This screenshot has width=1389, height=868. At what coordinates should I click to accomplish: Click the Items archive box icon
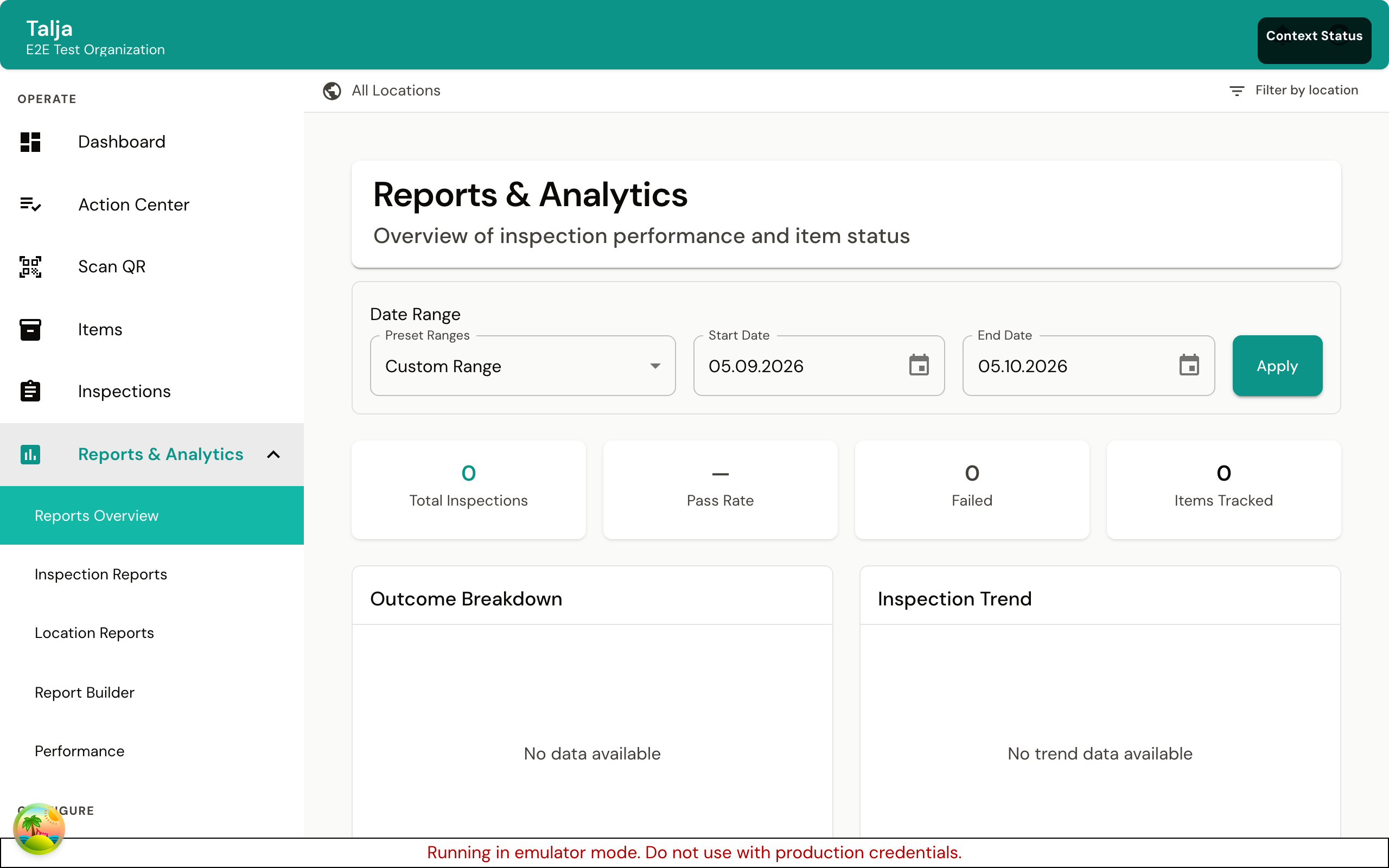(30, 329)
